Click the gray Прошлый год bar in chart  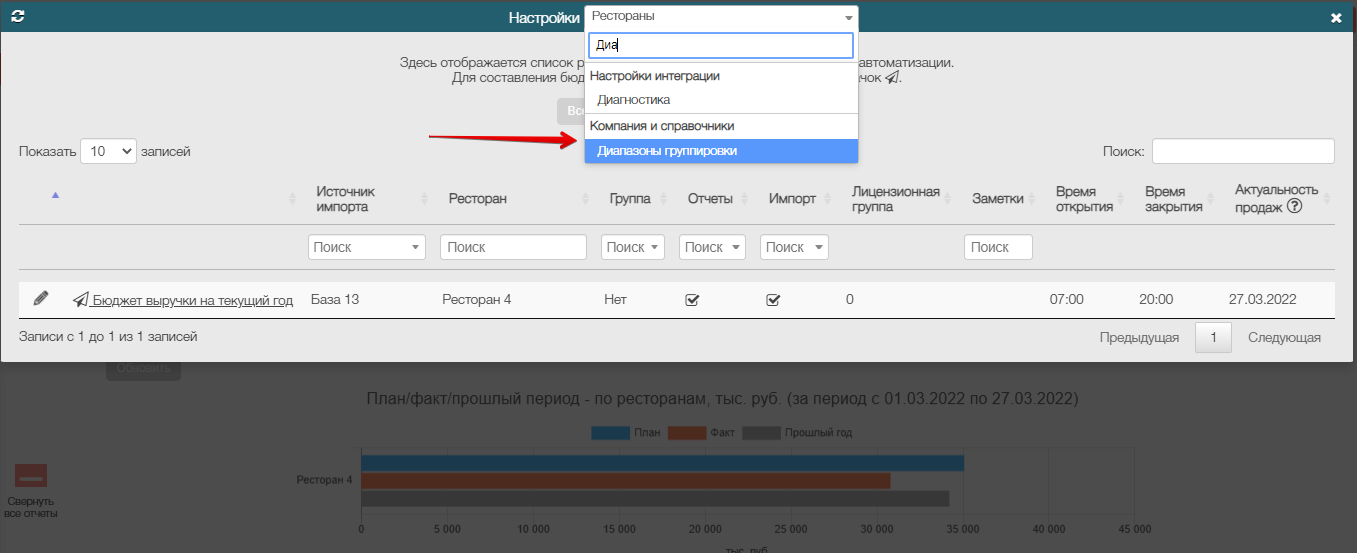pyautogui.click(x=655, y=498)
